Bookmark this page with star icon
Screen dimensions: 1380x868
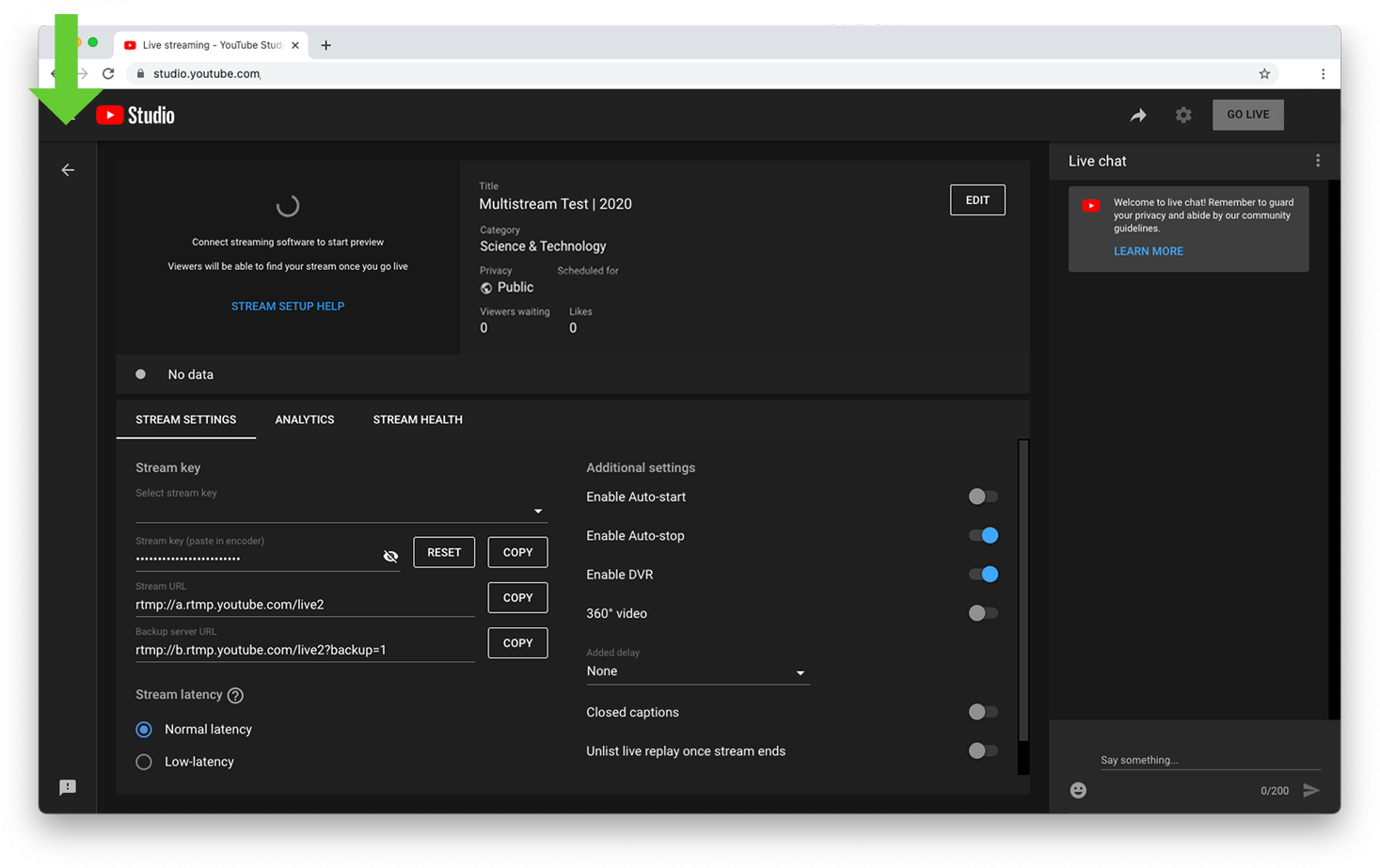(x=1264, y=73)
